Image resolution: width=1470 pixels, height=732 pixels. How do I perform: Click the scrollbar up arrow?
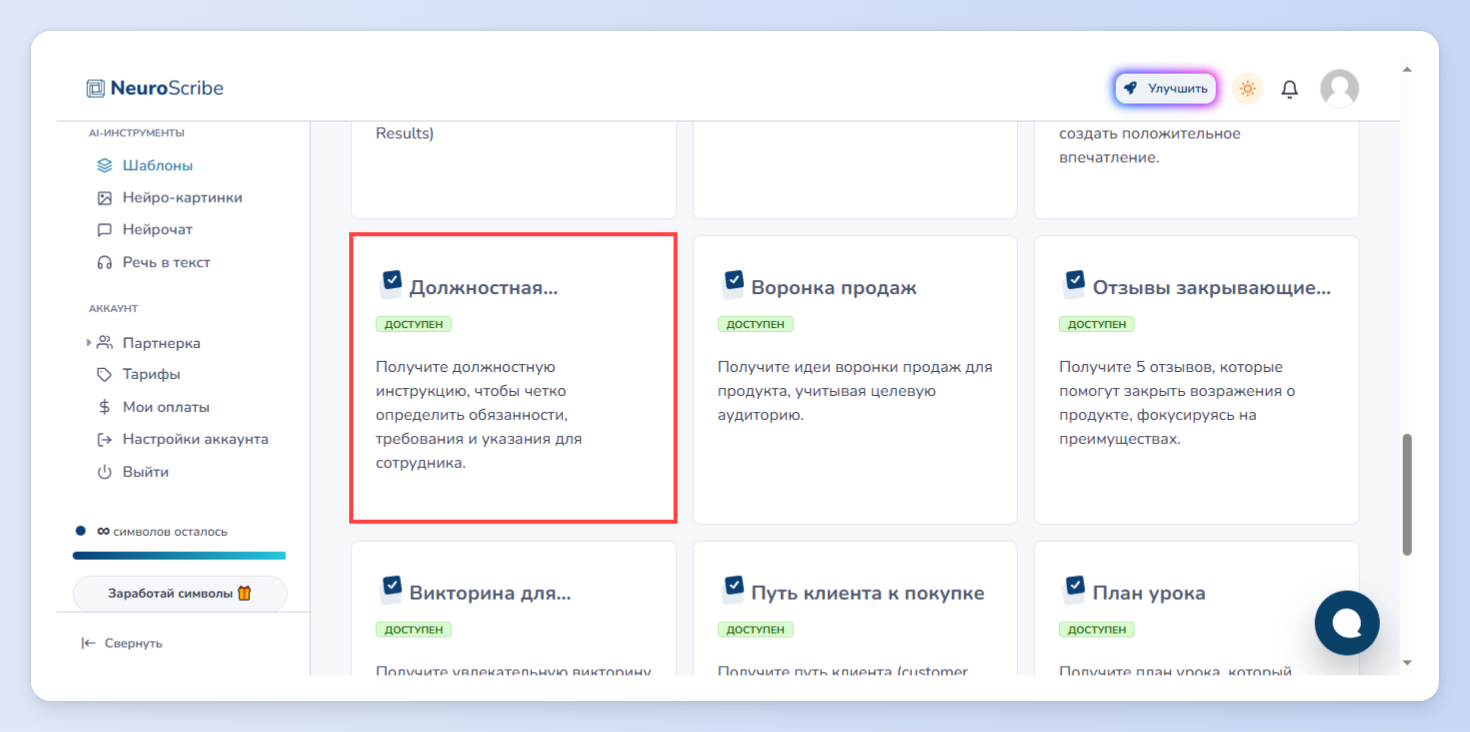point(1407,70)
